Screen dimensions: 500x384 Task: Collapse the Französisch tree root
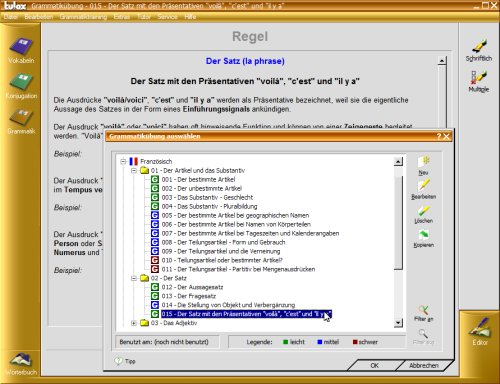(123, 162)
